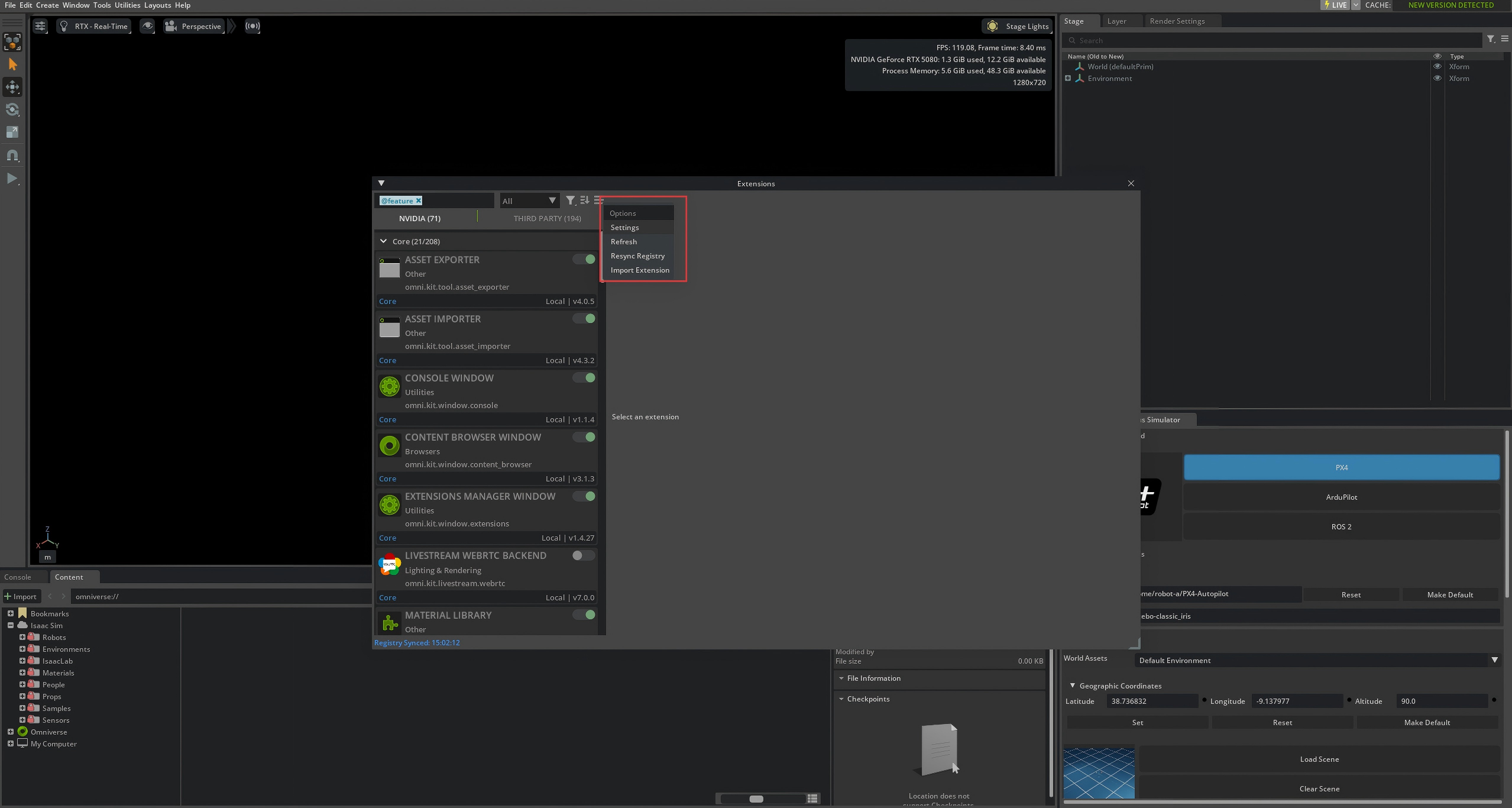Collapse the Geographic Coordinates section

[x=1072, y=686]
